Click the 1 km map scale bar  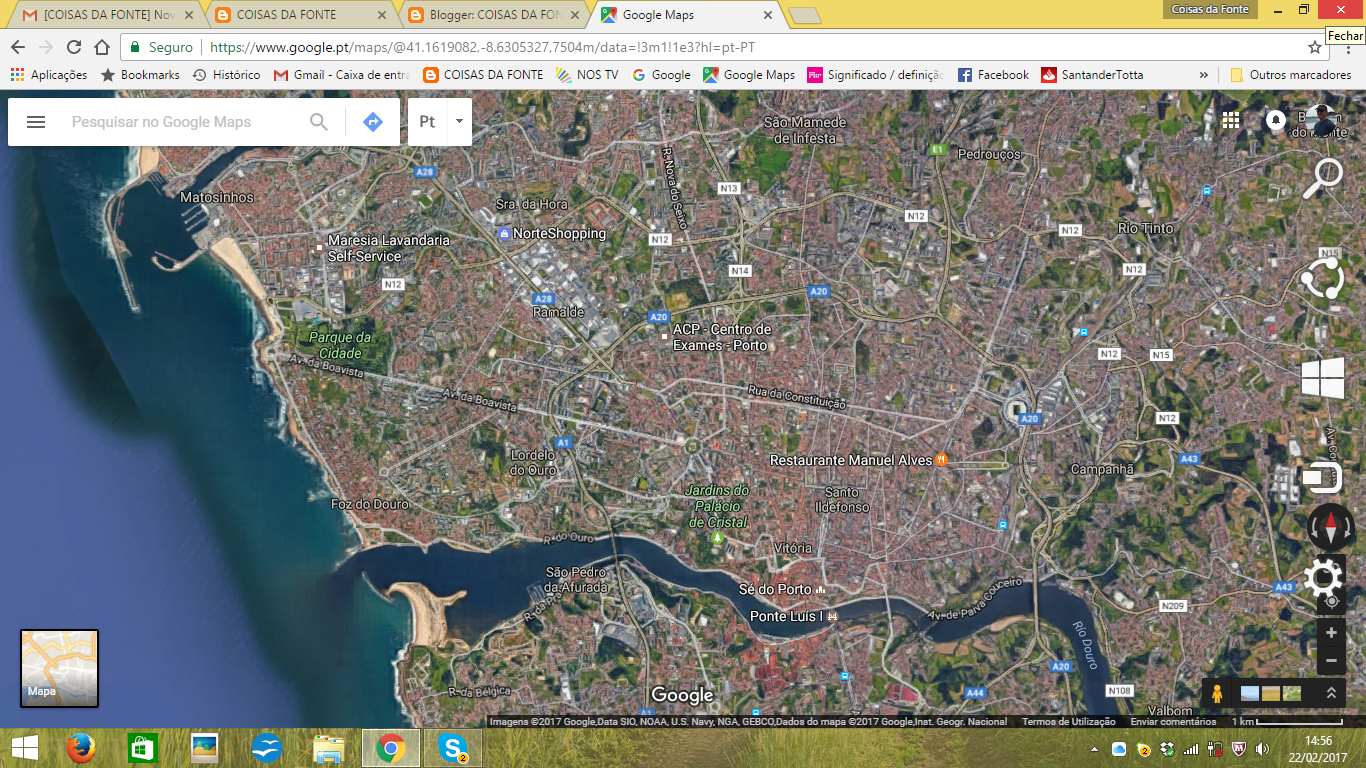click(x=1286, y=722)
